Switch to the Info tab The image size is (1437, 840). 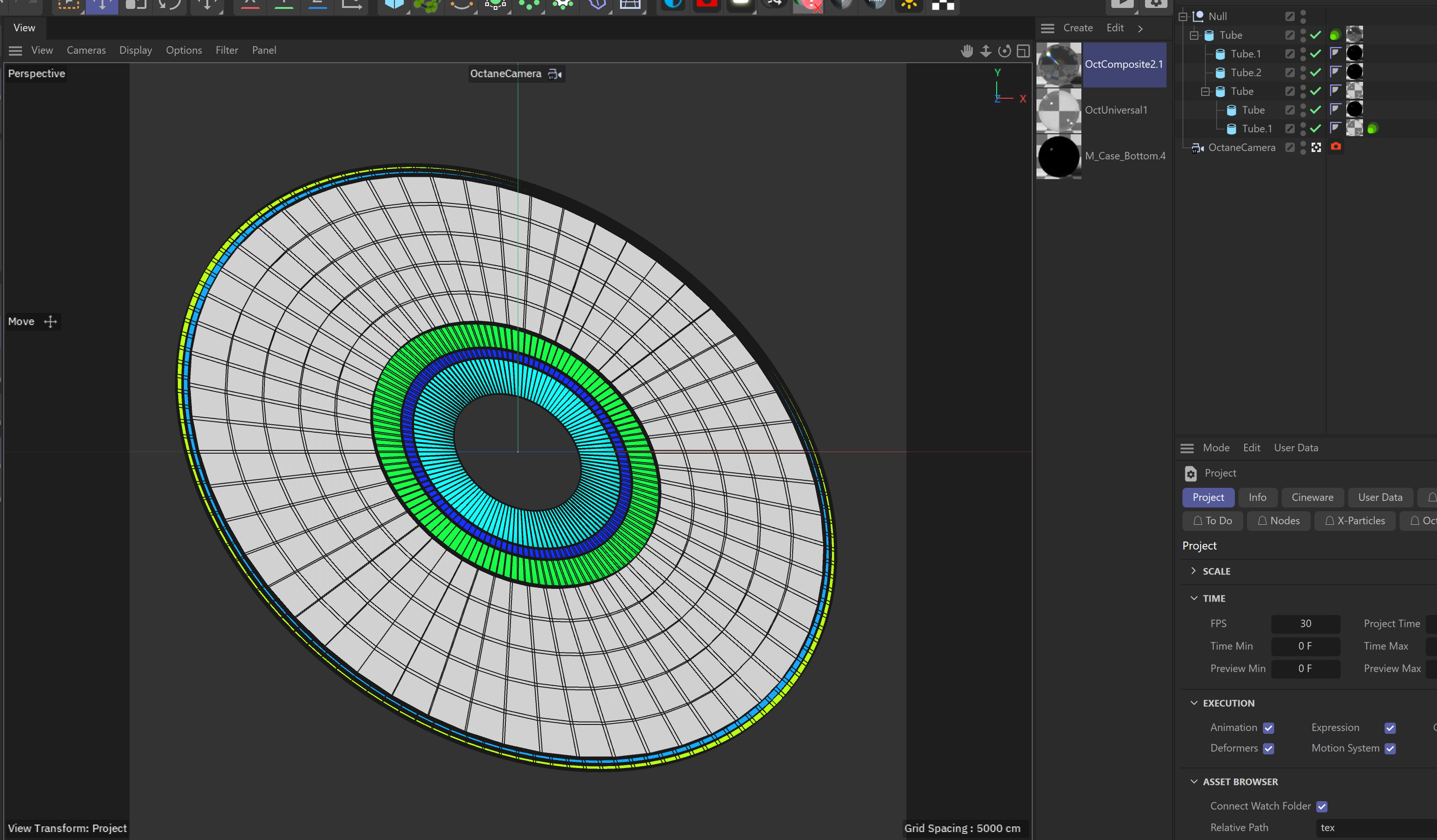click(1257, 497)
